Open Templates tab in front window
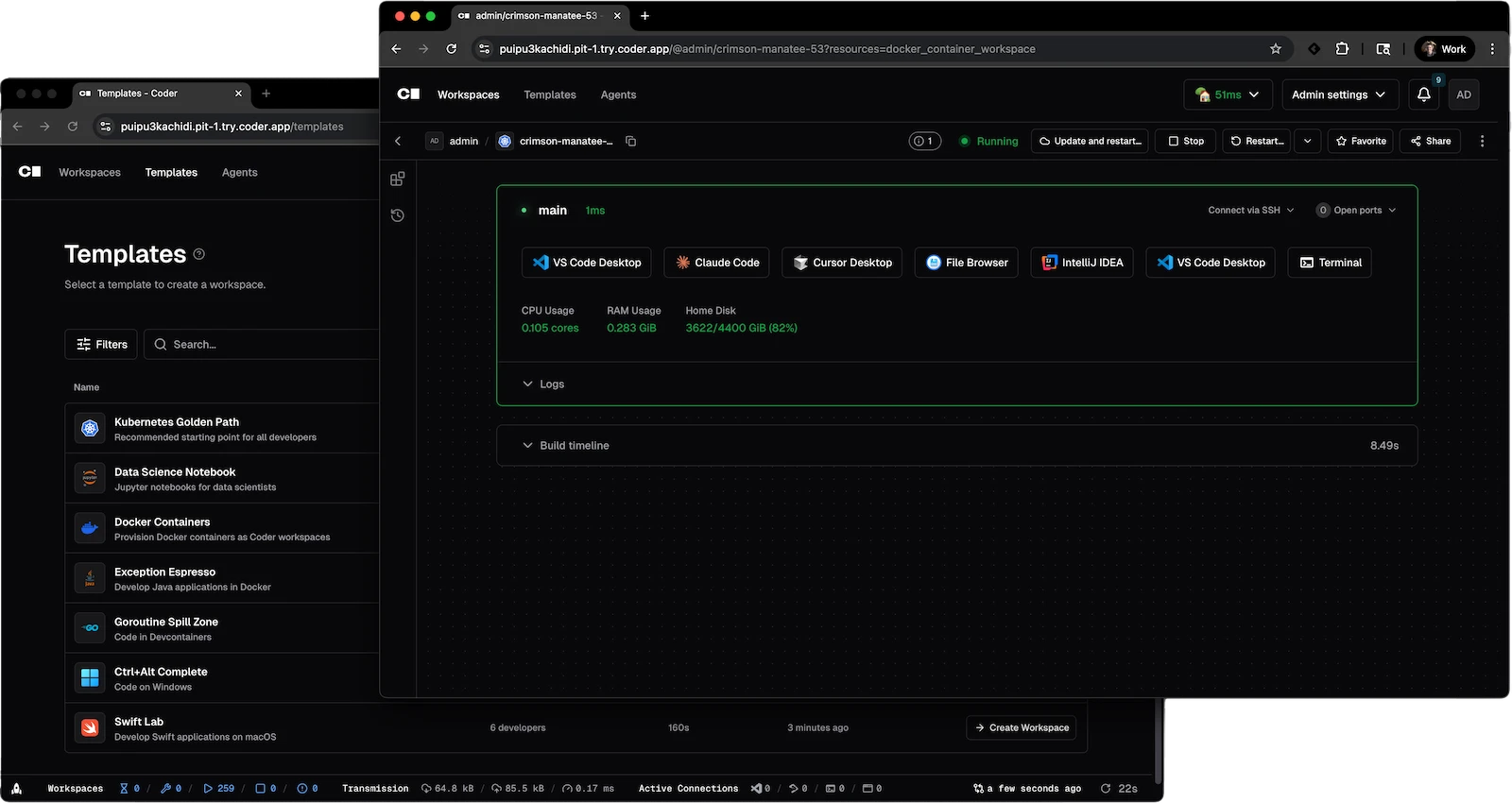The height and width of the screenshot is (803, 1512). (550, 94)
